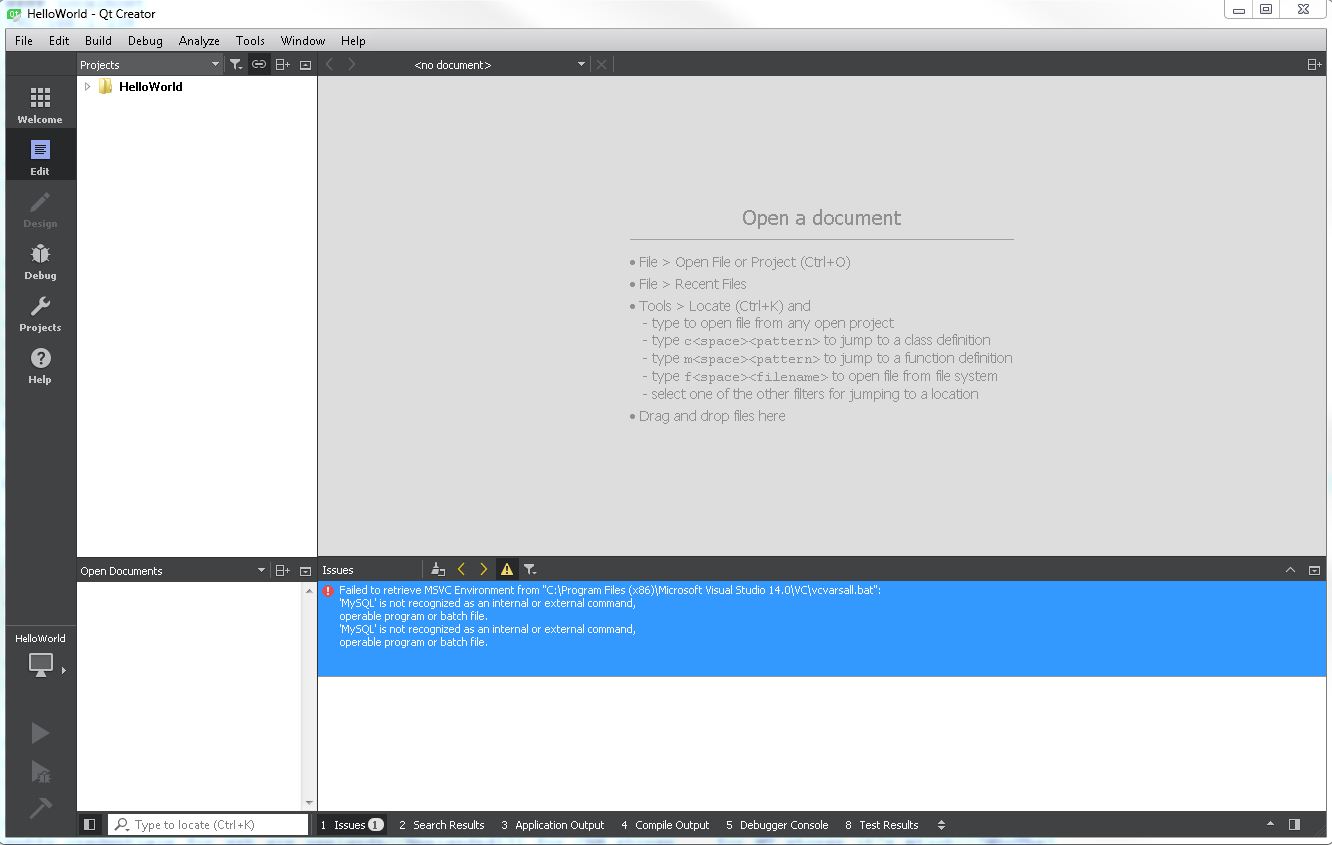
Task: Open the File menu
Action: point(24,41)
